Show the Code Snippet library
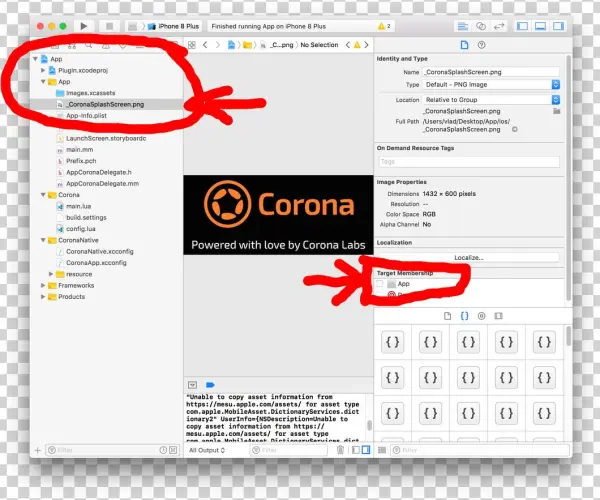The height and width of the screenshot is (500, 600). tap(464, 316)
